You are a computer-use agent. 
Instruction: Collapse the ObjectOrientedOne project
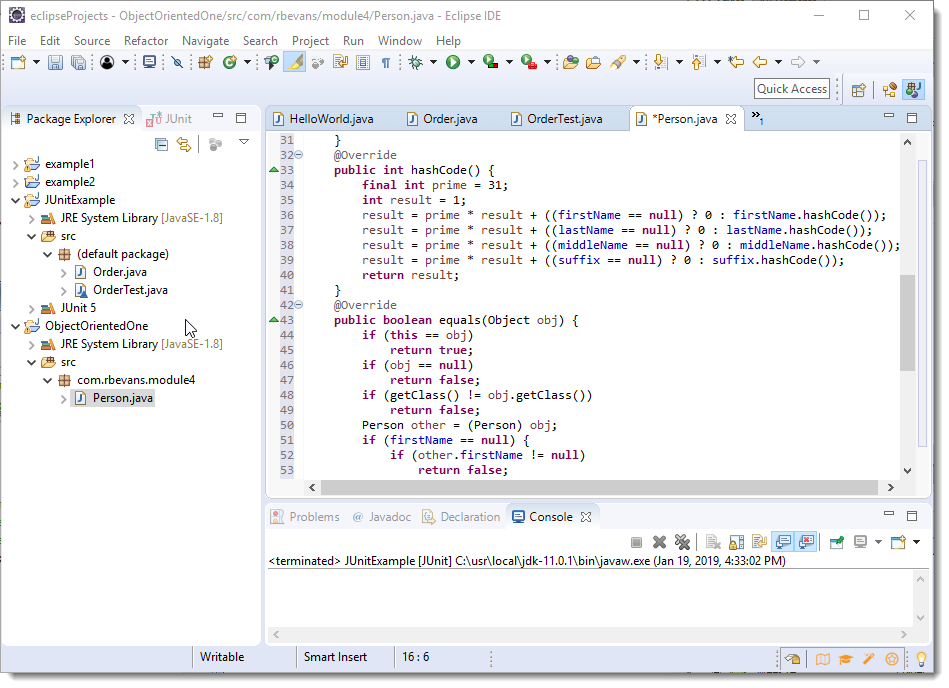16,327
